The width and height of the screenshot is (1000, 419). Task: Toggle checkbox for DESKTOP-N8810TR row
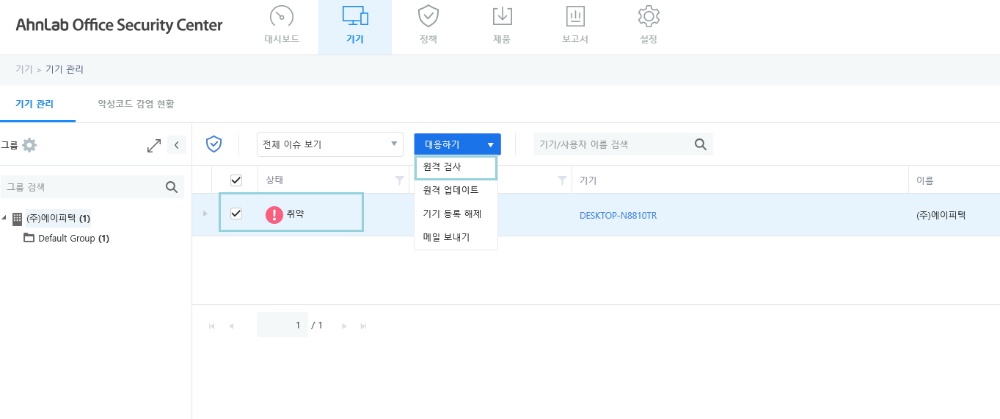(x=236, y=214)
